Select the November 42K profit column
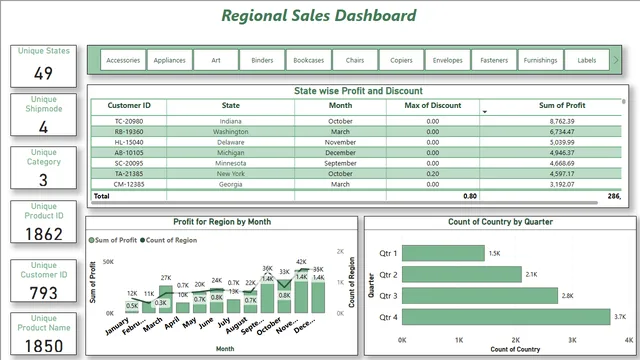640x360 pixels. point(302,290)
